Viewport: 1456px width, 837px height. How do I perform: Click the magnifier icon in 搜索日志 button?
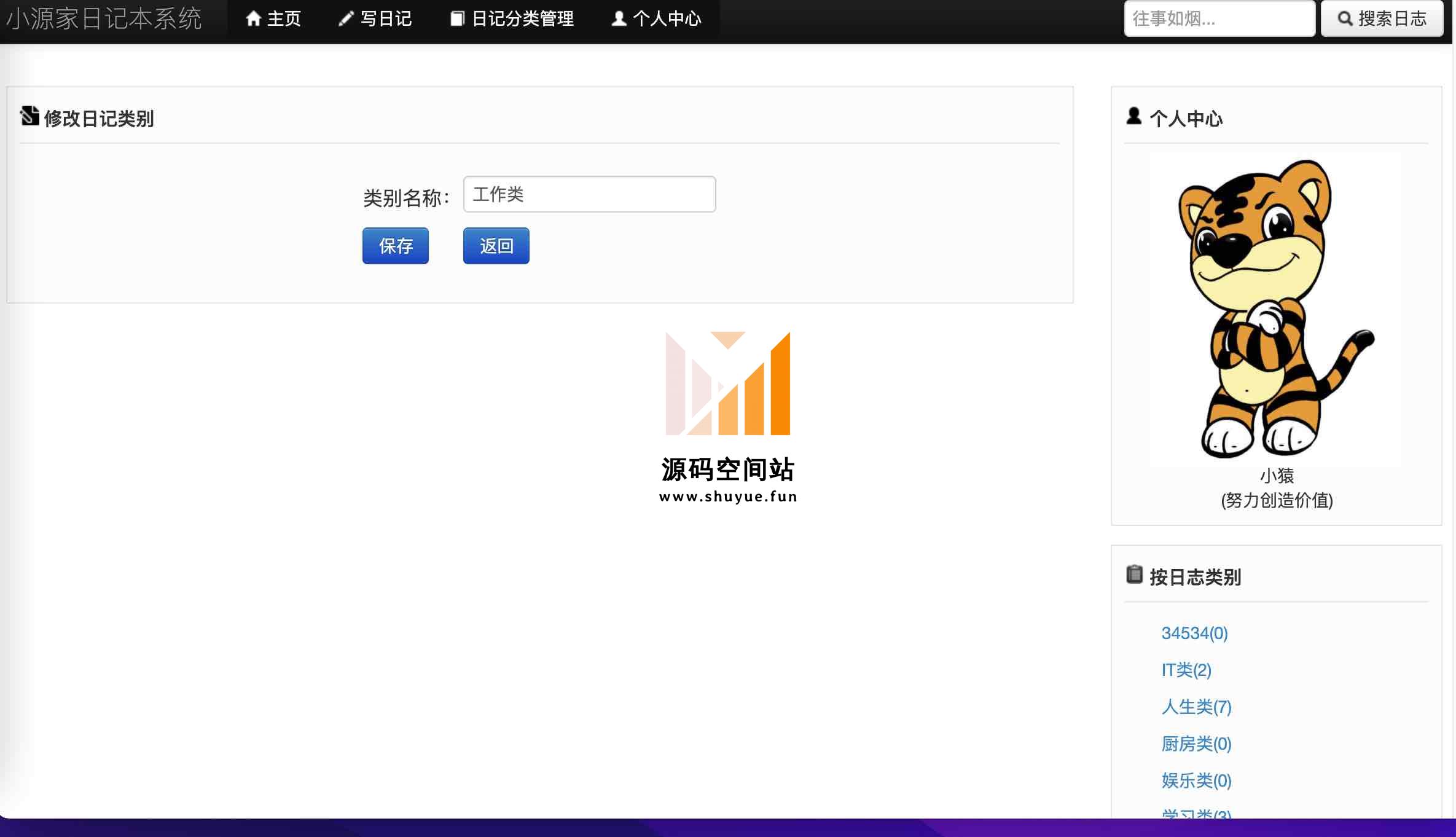(1345, 19)
